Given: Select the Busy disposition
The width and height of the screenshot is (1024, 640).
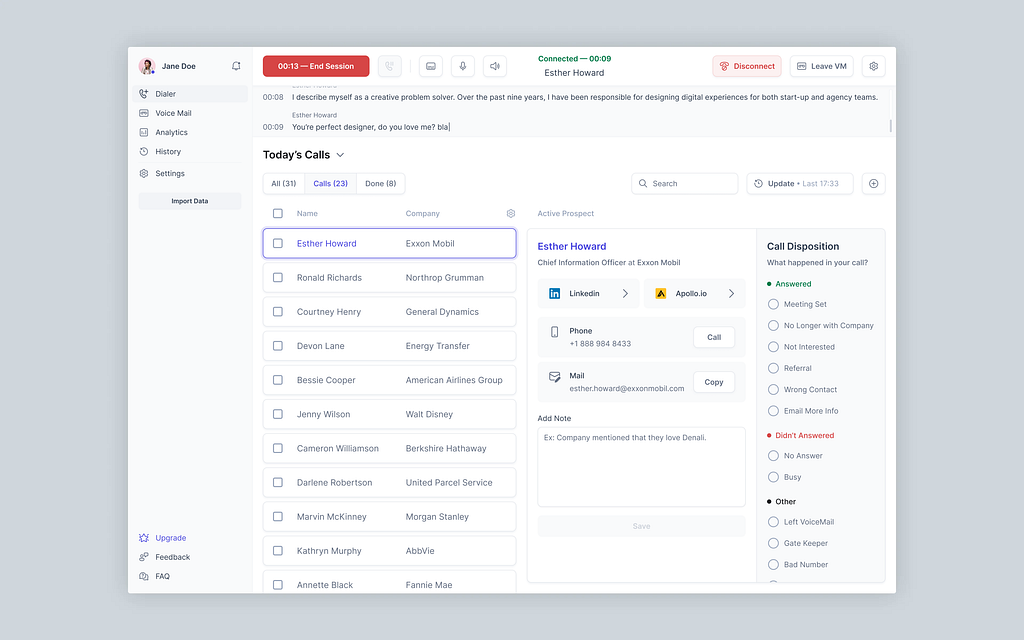Looking at the screenshot, I should tap(773, 477).
